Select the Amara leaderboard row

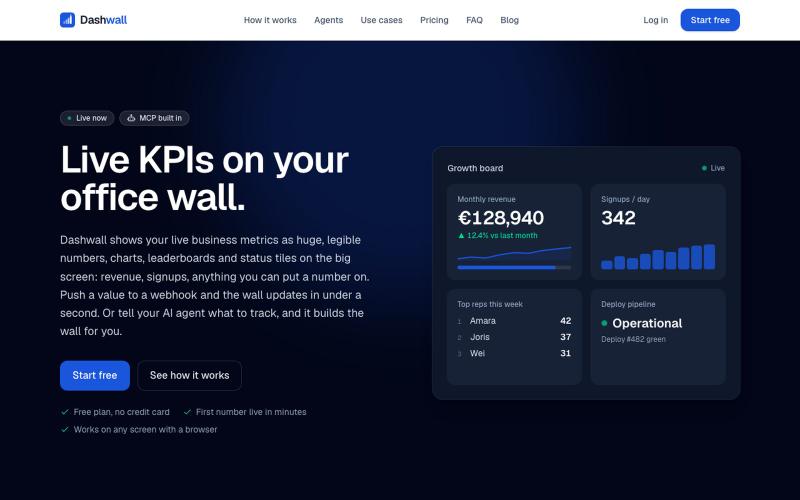click(x=514, y=321)
